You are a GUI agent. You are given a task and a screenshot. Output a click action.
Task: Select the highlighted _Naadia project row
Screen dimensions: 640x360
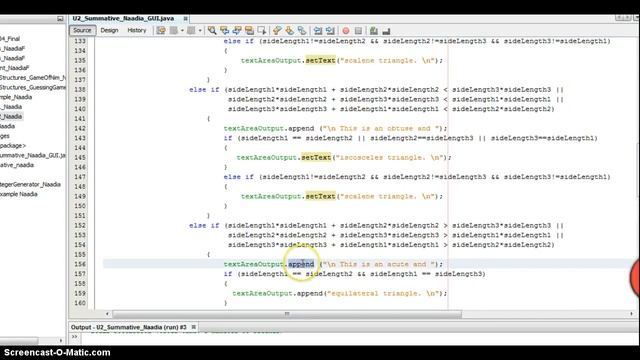11,116
